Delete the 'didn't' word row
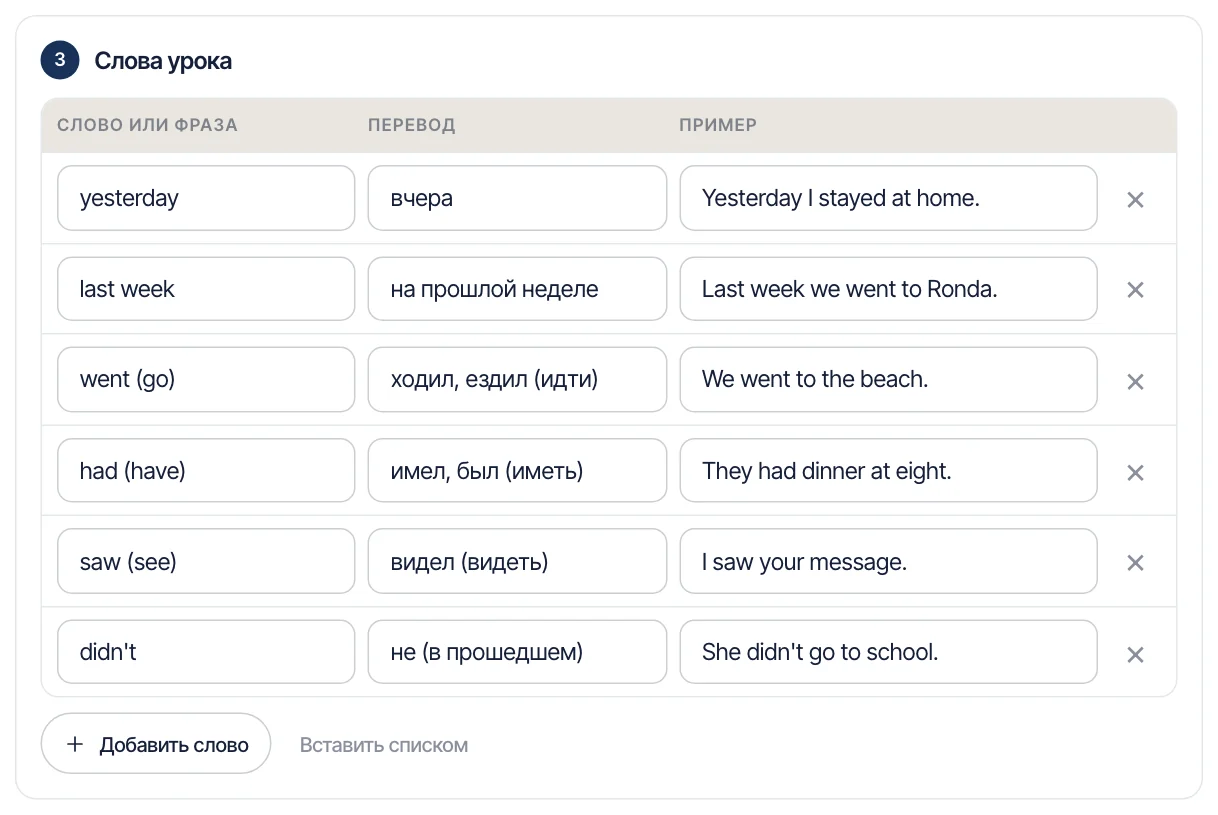 [1135, 654]
